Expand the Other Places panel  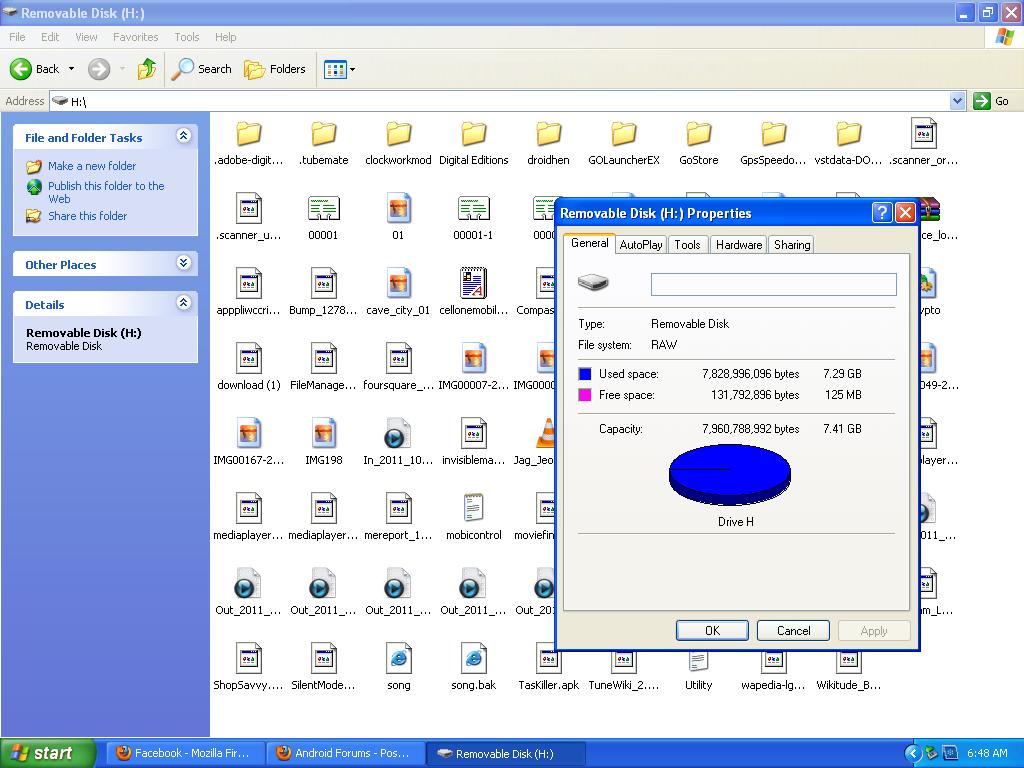pyautogui.click(x=183, y=263)
